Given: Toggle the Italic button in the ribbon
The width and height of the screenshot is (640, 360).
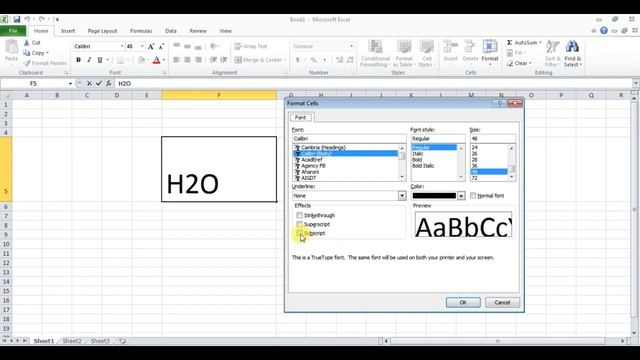Looking at the screenshot, I should (89, 60).
